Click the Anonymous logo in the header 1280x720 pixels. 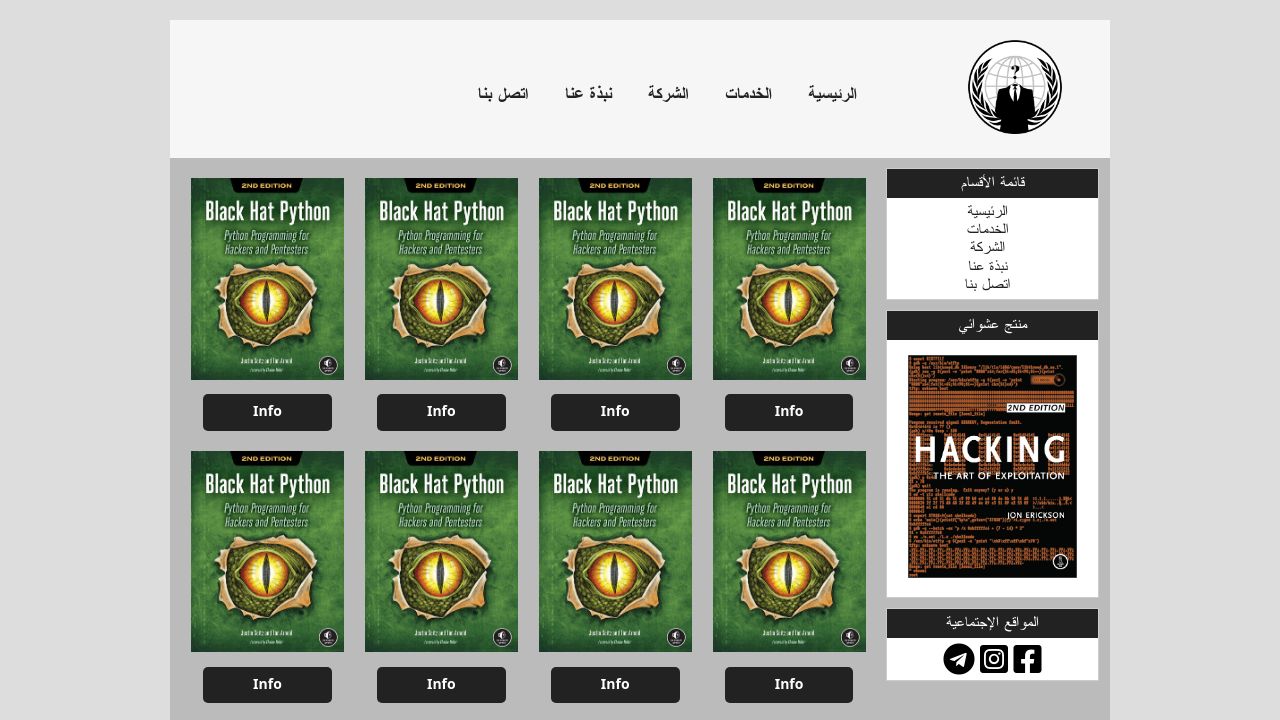pos(1014,87)
